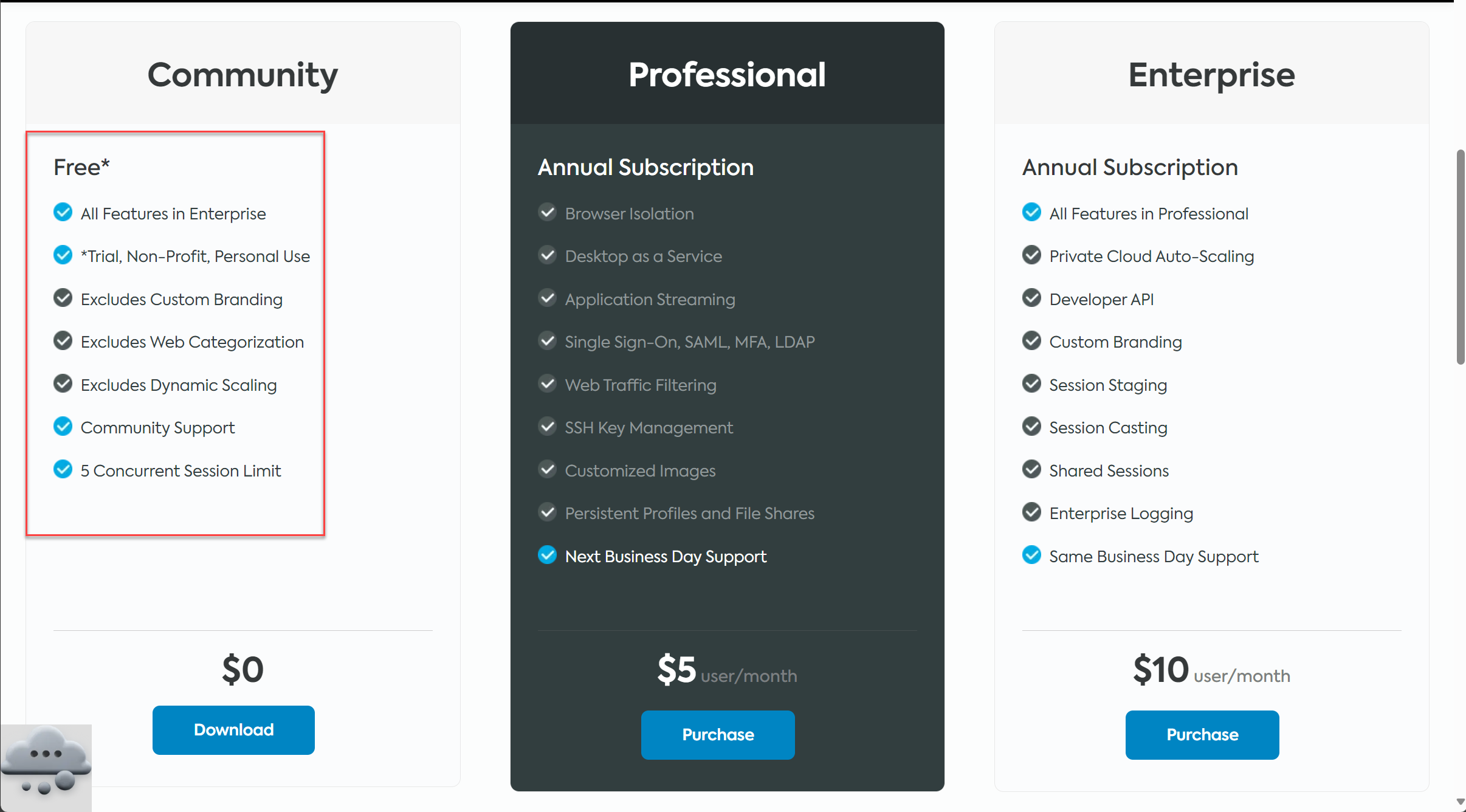Click the Enterprise plan heading
The width and height of the screenshot is (1466, 812).
click(x=1211, y=75)
